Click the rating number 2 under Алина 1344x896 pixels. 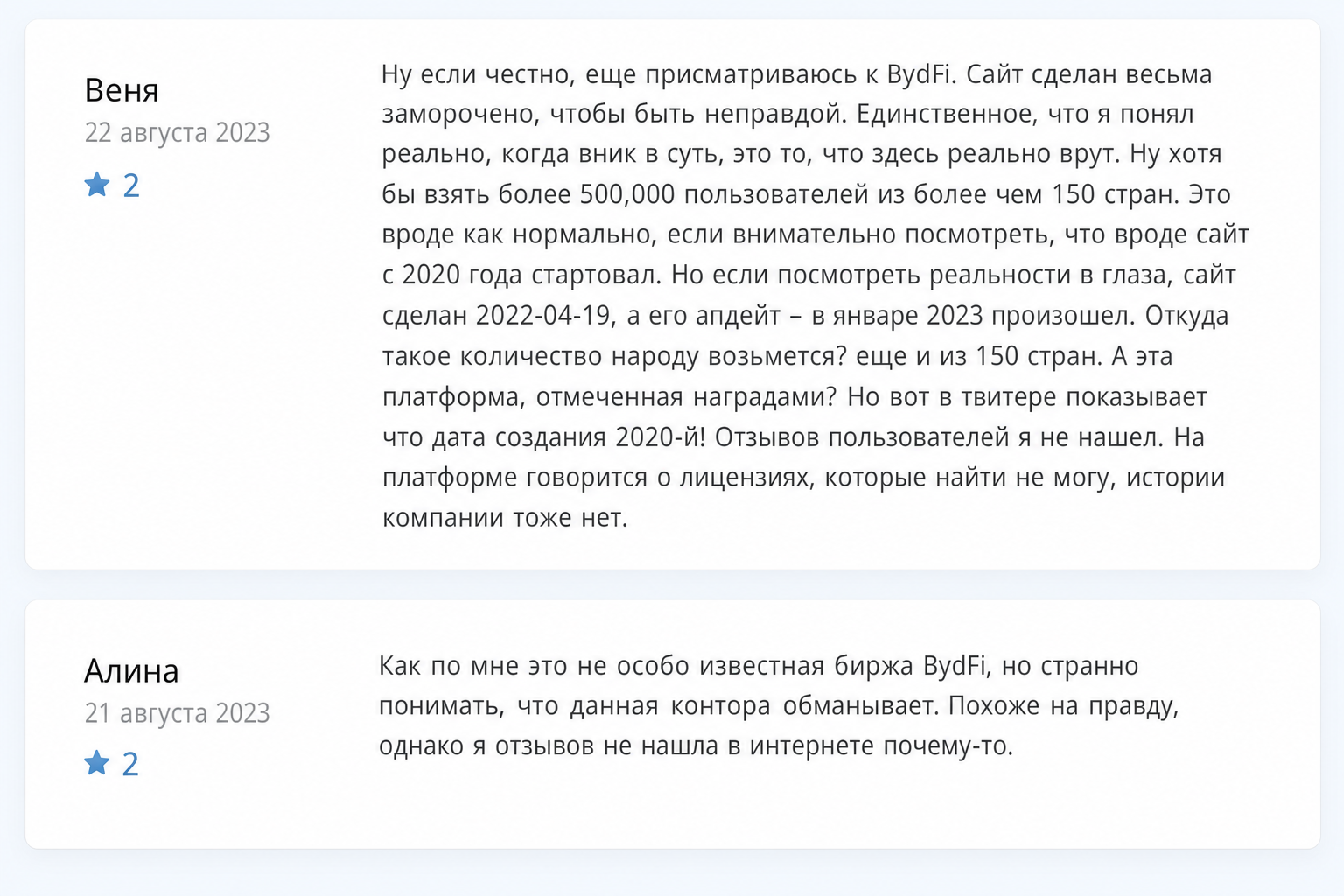point(130,764)
